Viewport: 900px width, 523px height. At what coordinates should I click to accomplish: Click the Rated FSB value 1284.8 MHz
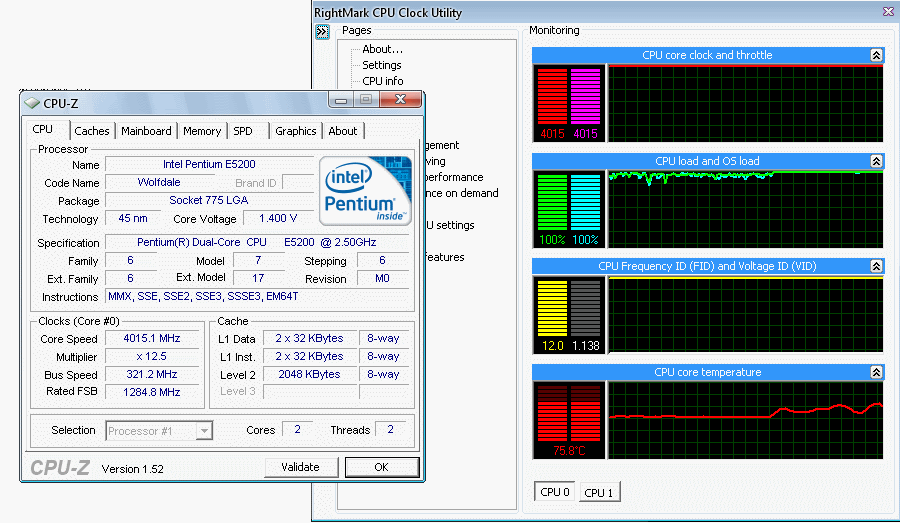click(152, 392)
